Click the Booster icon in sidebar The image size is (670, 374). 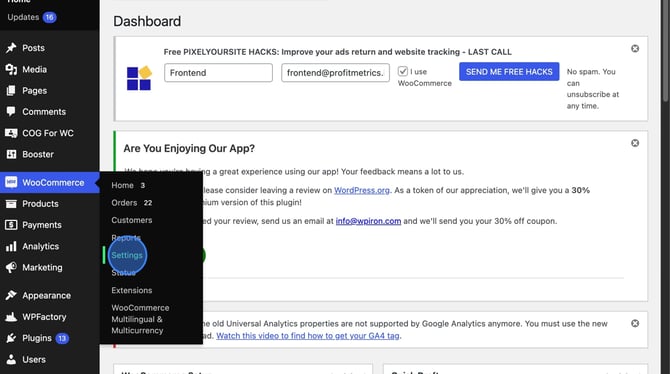pos(11,154)
